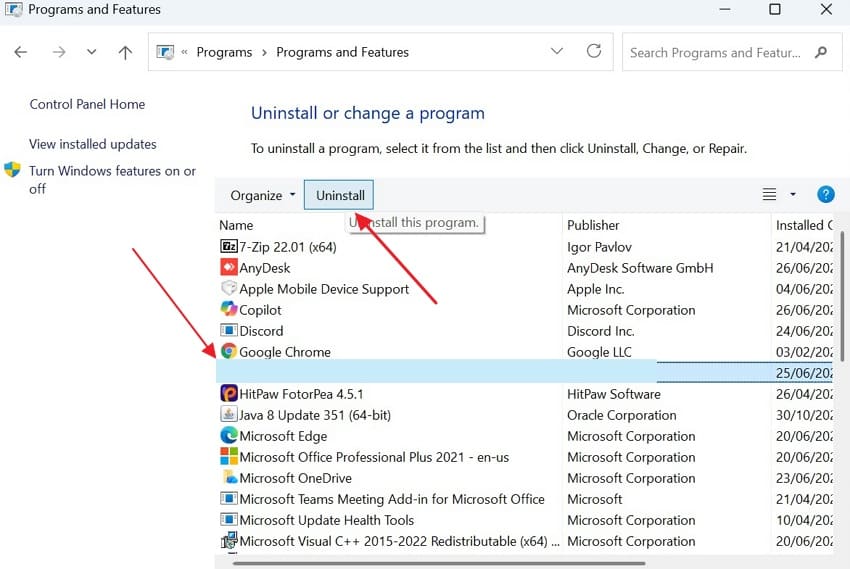Click the Google Chrome icon
The image size is (850, 569).
coord(229,352)
